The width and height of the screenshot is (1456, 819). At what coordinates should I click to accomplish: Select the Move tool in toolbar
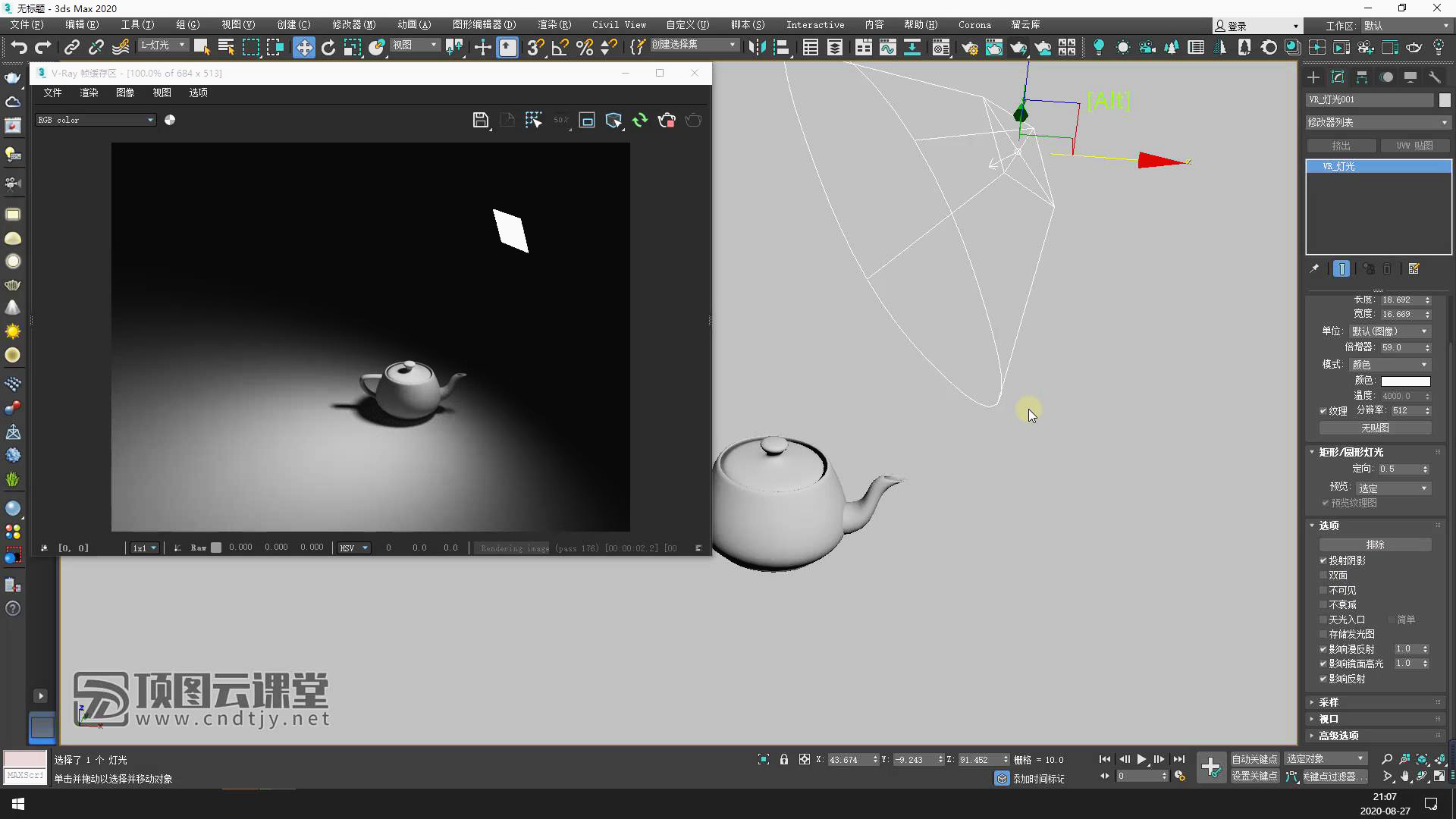click(303, 47)
